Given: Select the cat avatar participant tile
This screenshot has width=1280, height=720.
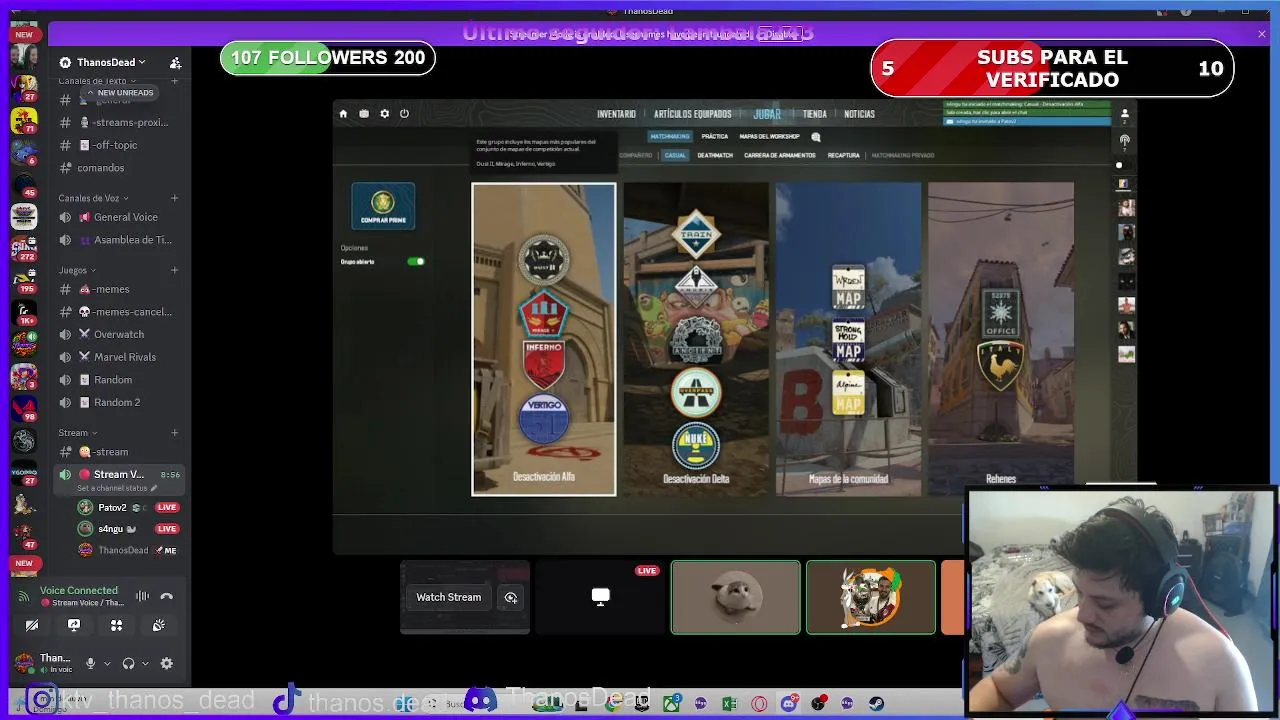Looking at the screenshot, I should 736,597.
